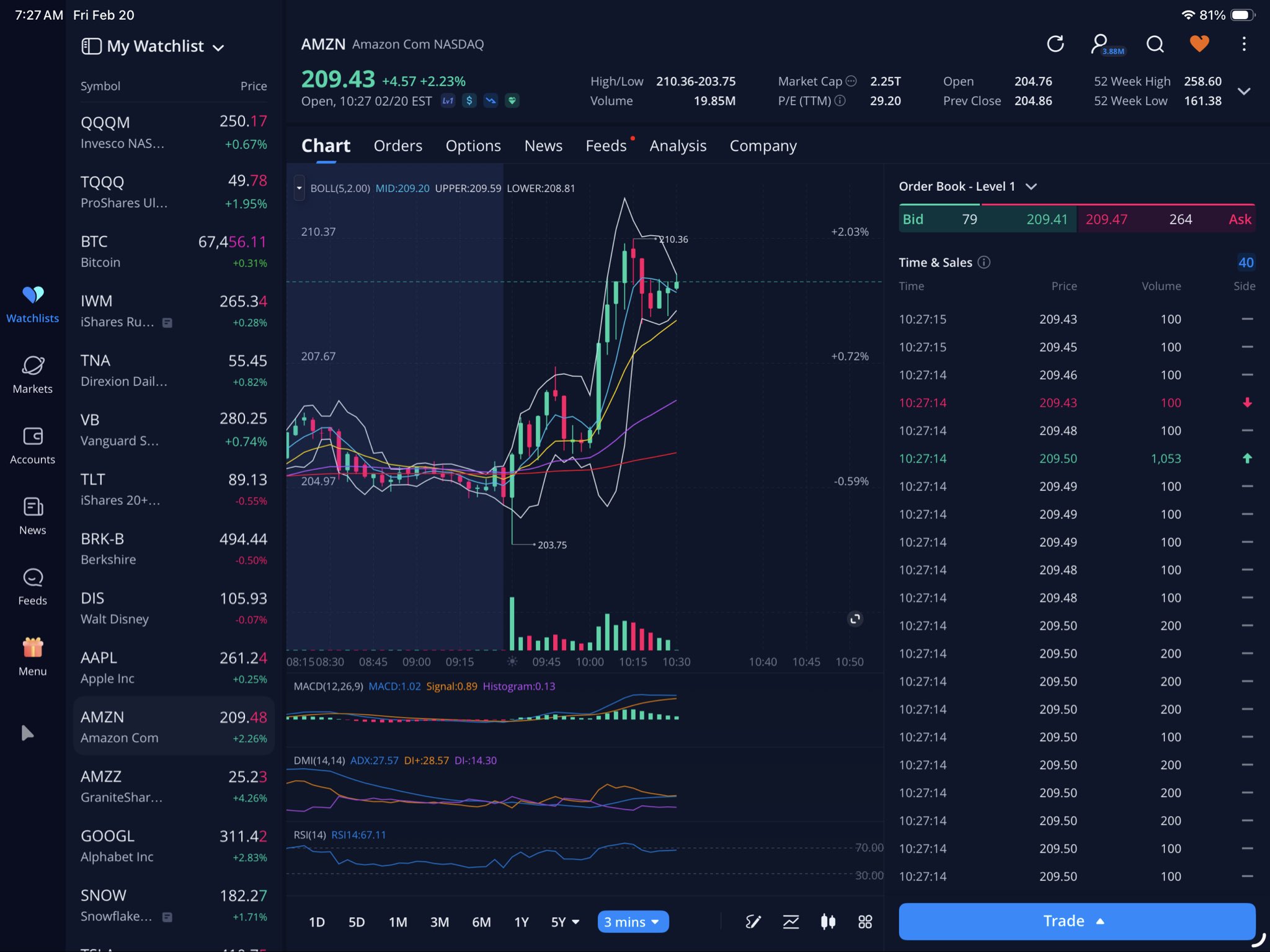Open the multi-chart grid layout icon
Screen dimensions: 1270x952
coord(865,922)
